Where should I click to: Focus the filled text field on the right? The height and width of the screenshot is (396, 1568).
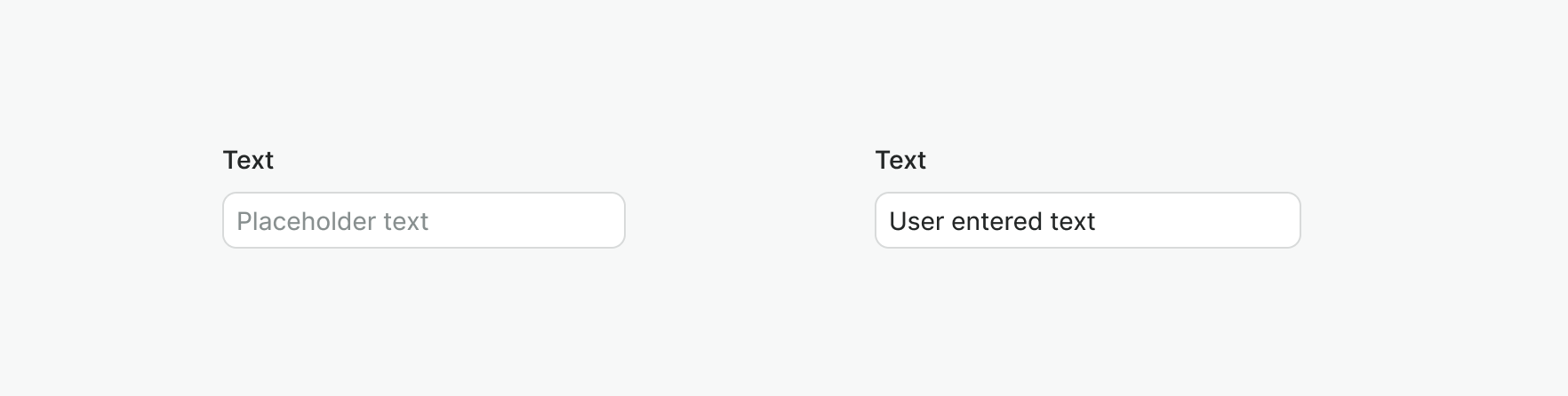[1087, 220]
